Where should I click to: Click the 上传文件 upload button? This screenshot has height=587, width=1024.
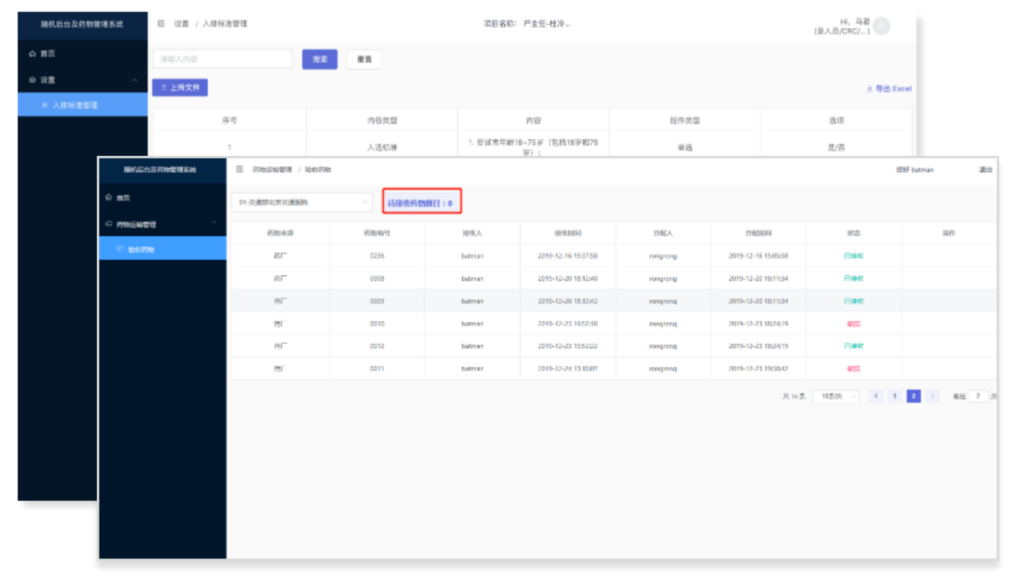pyautogui.click(x=180, y=88)
